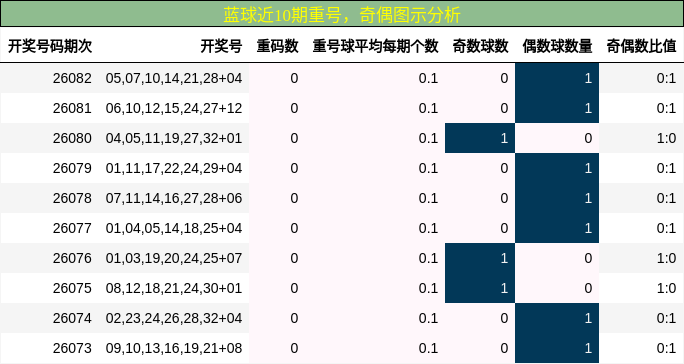Click highlighted even-ball cell in row 26074
Image resolution: width=684 pixels, height=364 pixels.
tap(557, 318)
